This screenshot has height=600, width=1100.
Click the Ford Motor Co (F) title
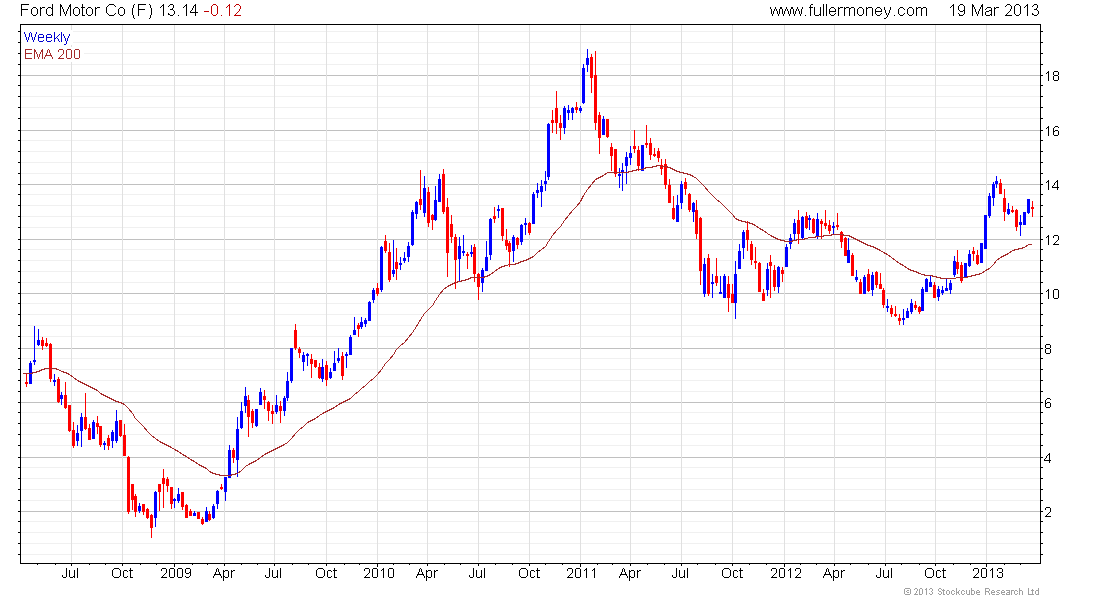[x=86, y=11]
